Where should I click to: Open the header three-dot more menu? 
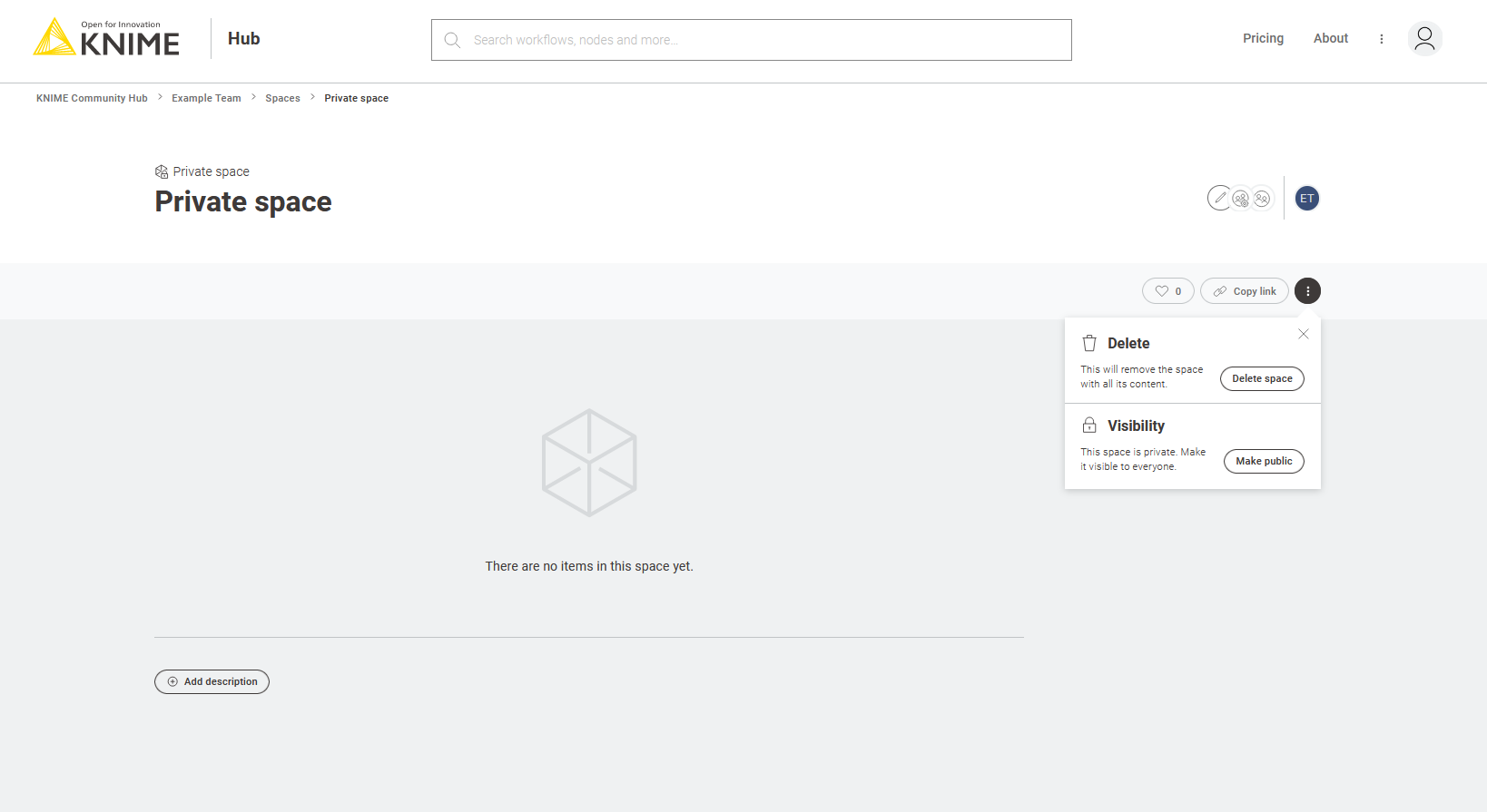(x=1381, y=39)
